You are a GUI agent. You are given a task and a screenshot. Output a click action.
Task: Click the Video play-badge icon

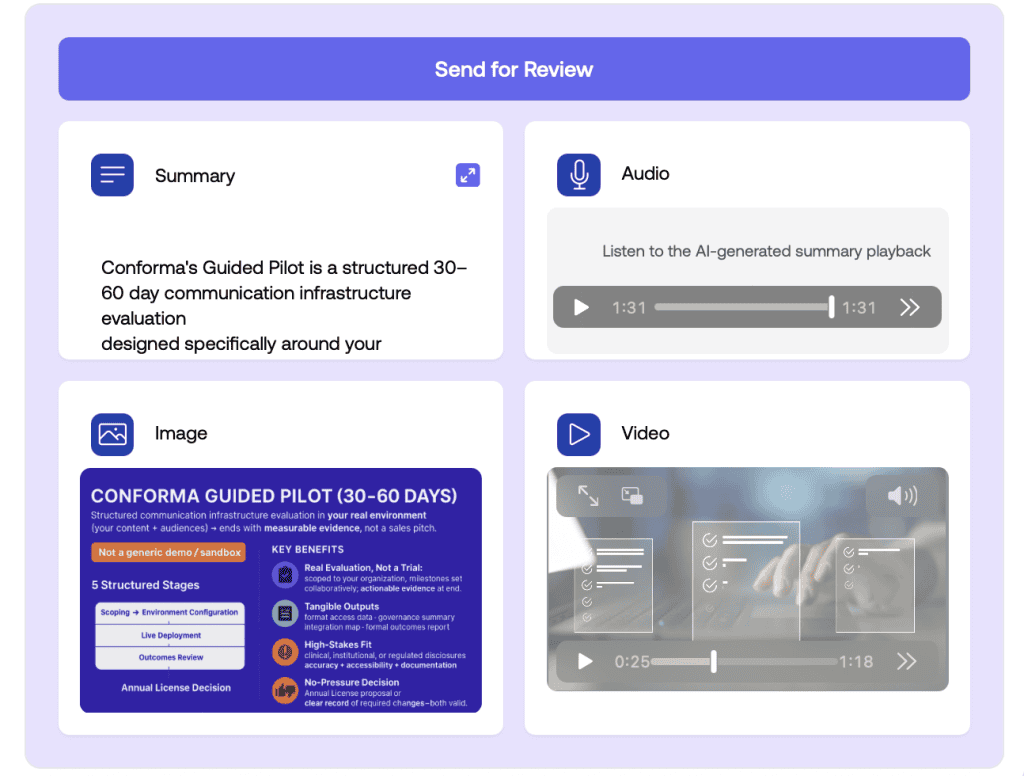579,434
